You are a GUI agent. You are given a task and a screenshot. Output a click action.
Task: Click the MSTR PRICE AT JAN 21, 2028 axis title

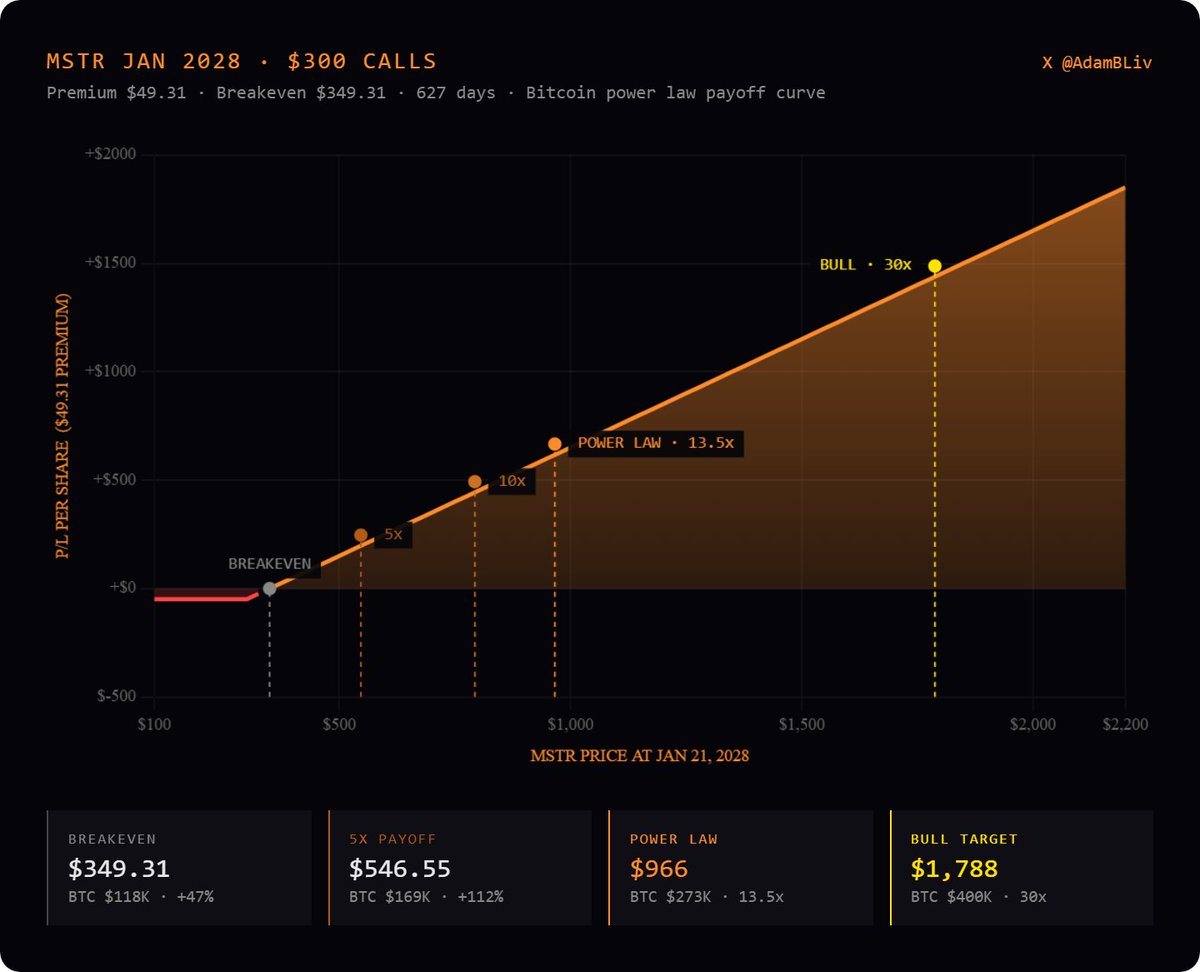coord(640,756)
